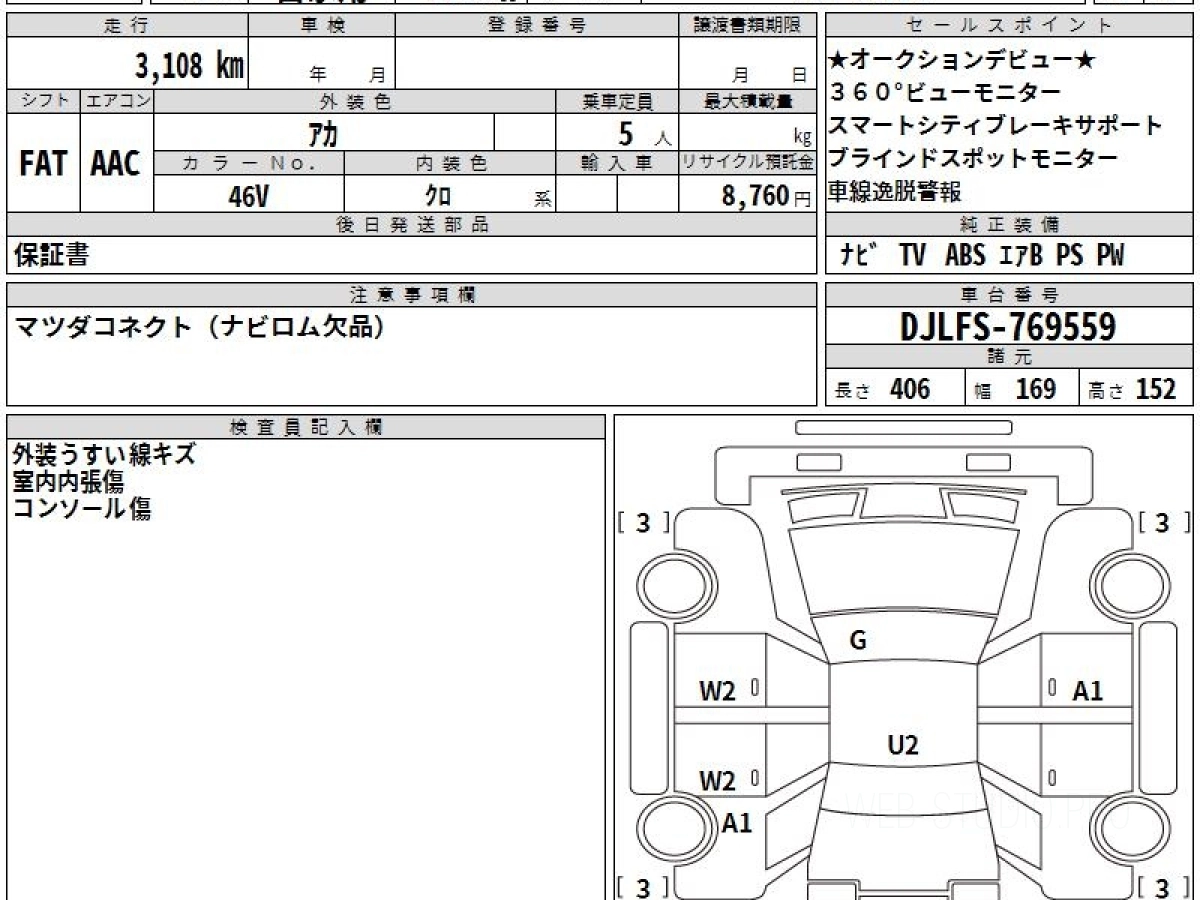Click the 諸元 header

point(1010,357)
